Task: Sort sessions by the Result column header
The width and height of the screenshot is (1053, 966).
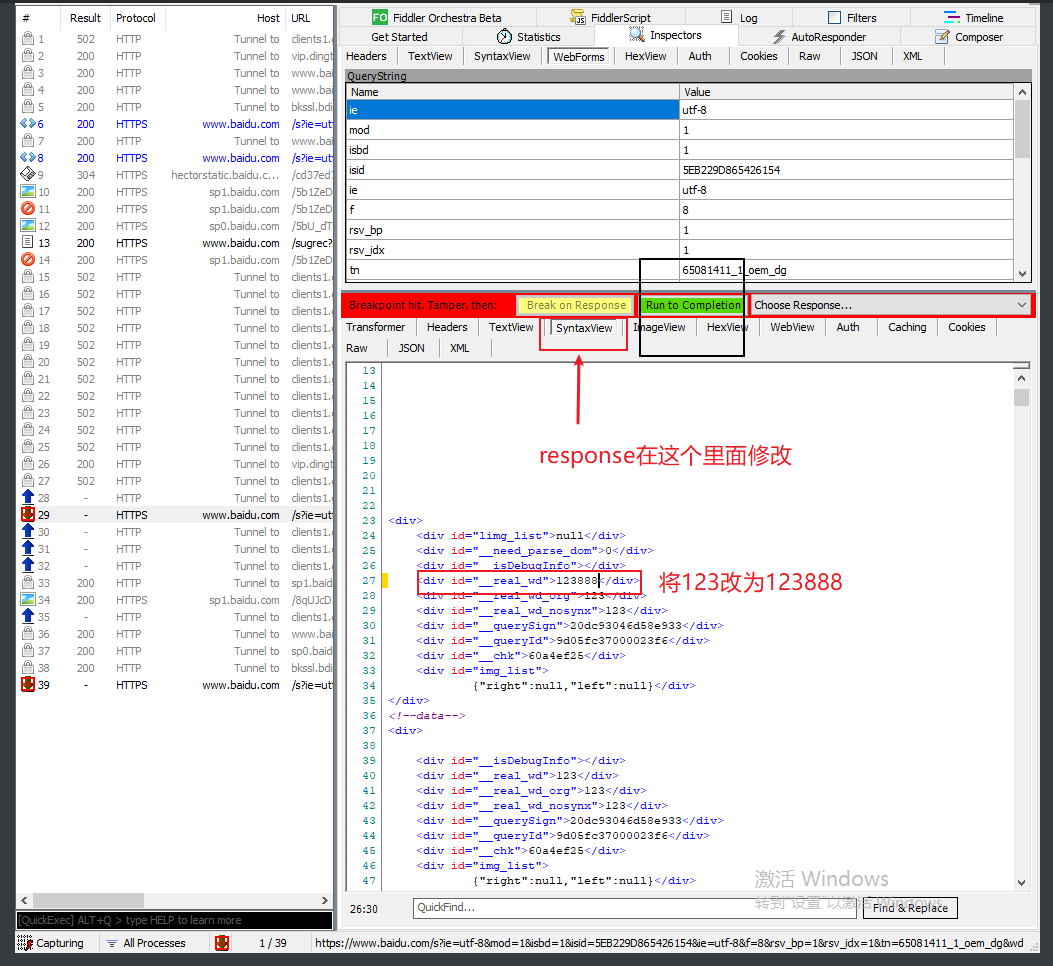Action: tap(85, 18)
